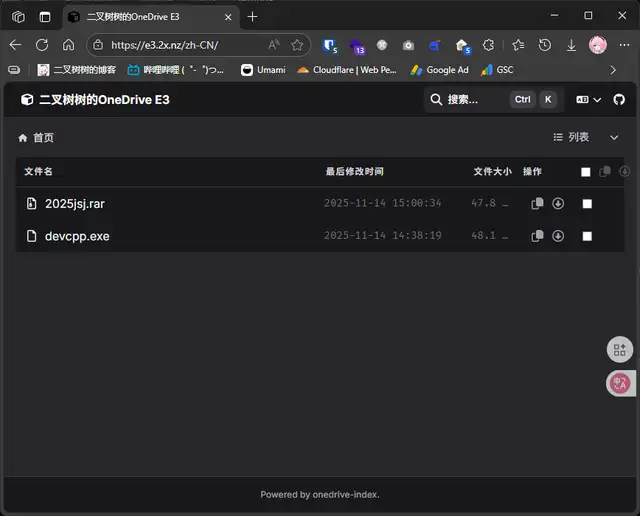Screen dimensions: 640x516
Task: Click the browser refresh button
Action: pyautogui.click(x=42, y=45)
